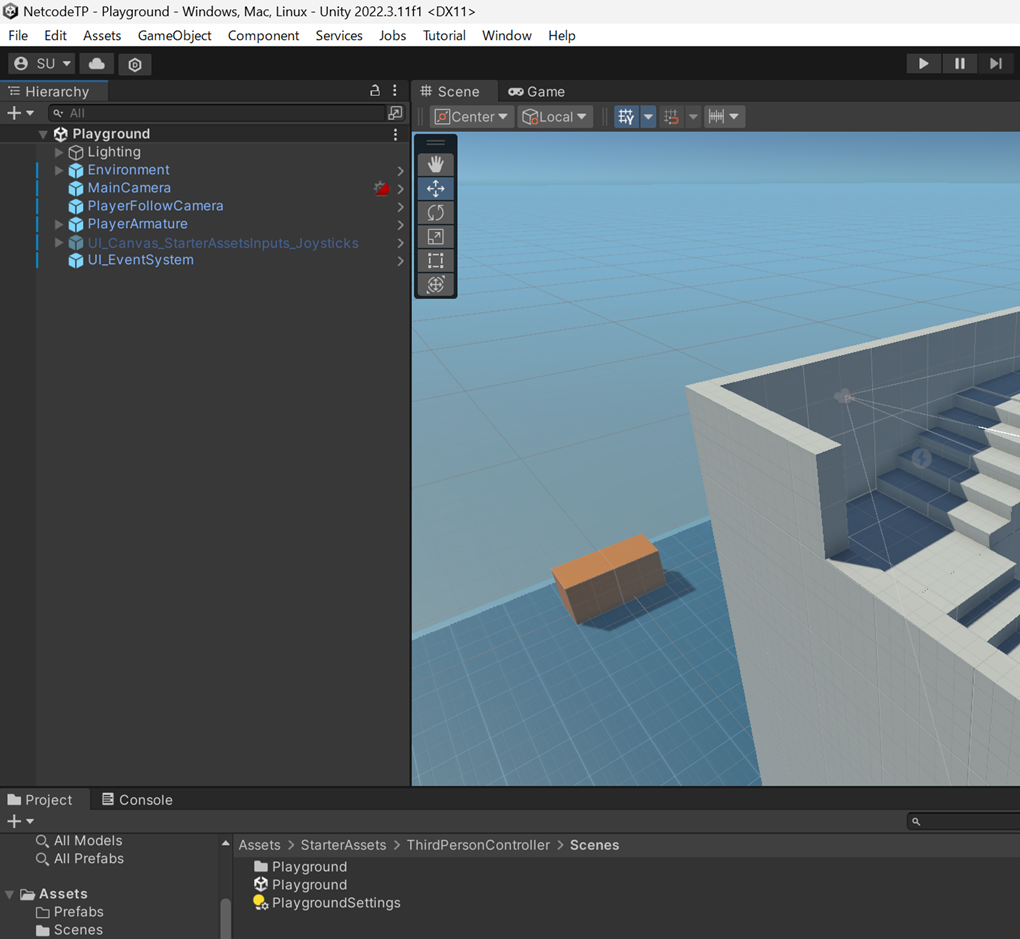Select the Rotate tool
This screenshot has width=1020, height=939.
coord(436,212)
